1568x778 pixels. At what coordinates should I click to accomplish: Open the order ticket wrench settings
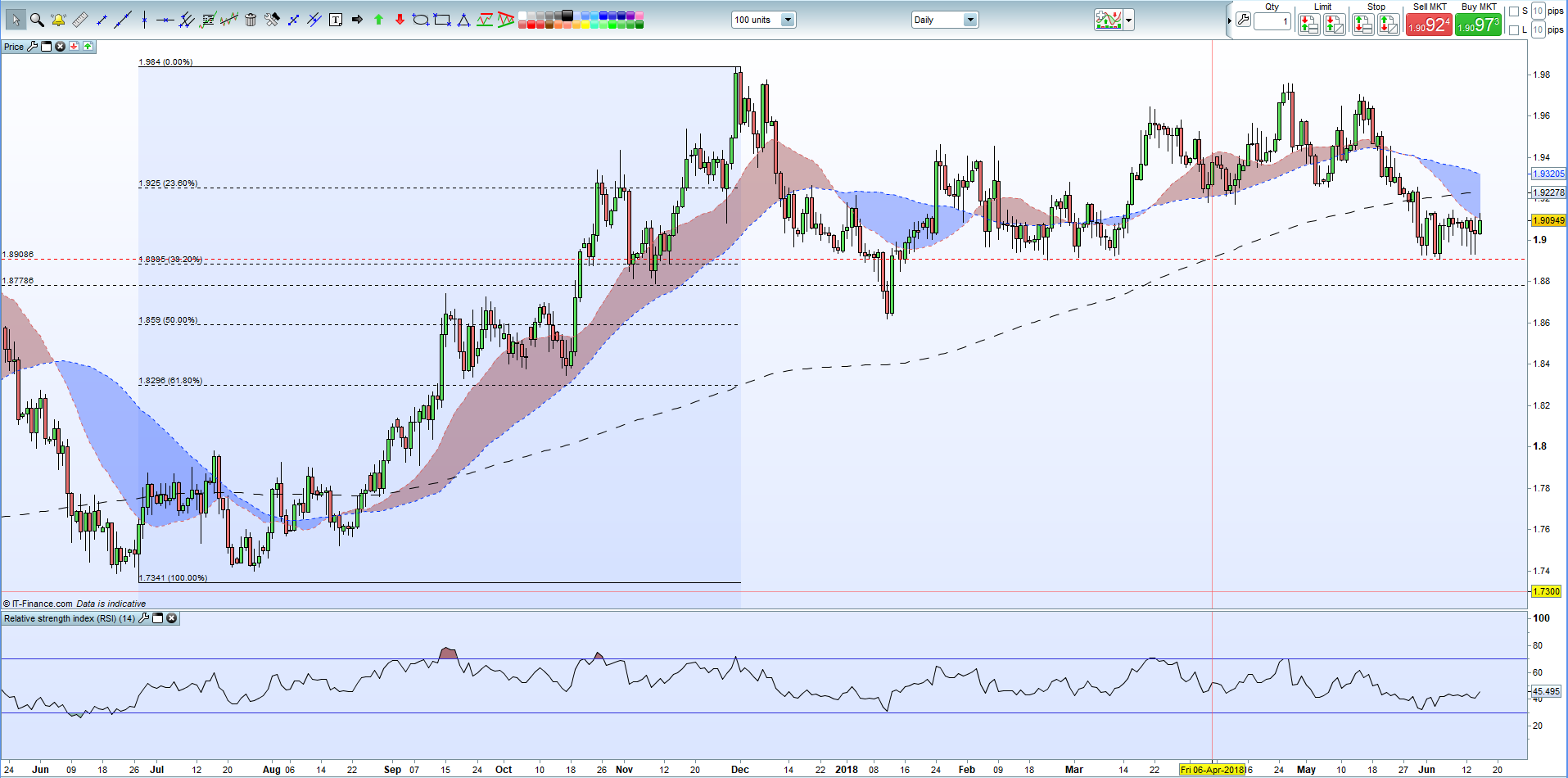point(1243,20)
